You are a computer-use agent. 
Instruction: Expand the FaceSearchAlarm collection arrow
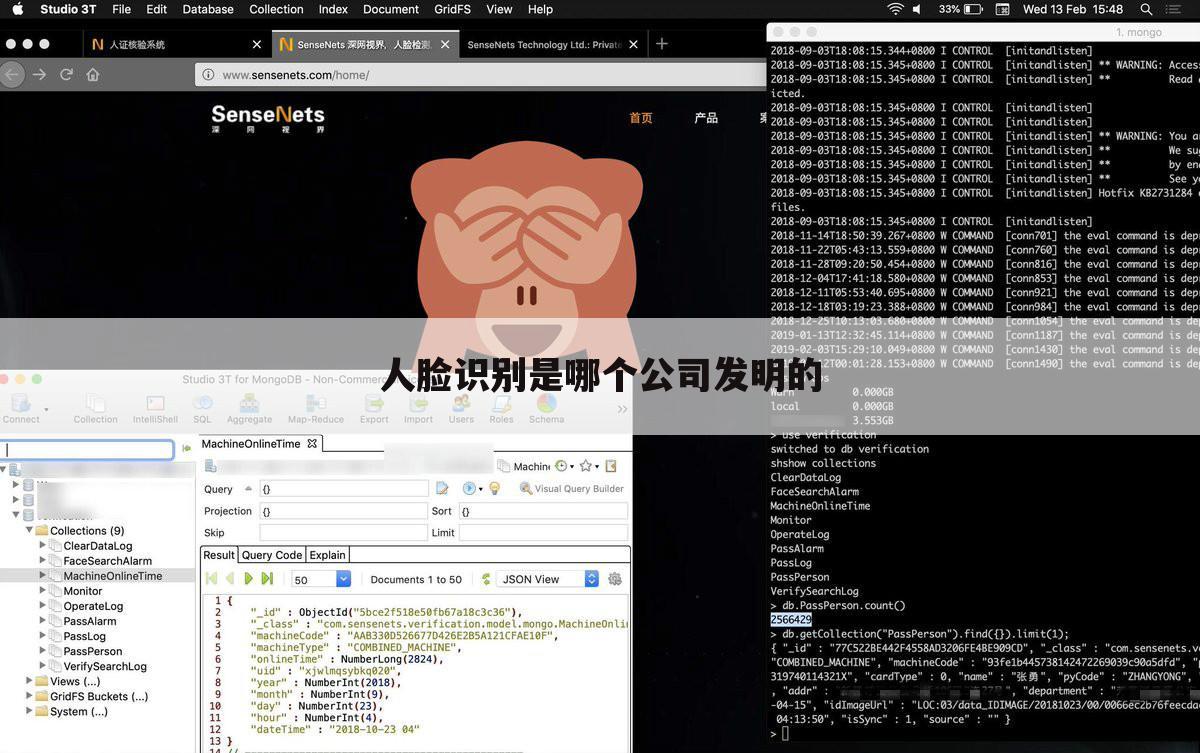pyautogui.click(x=42, y=561)
